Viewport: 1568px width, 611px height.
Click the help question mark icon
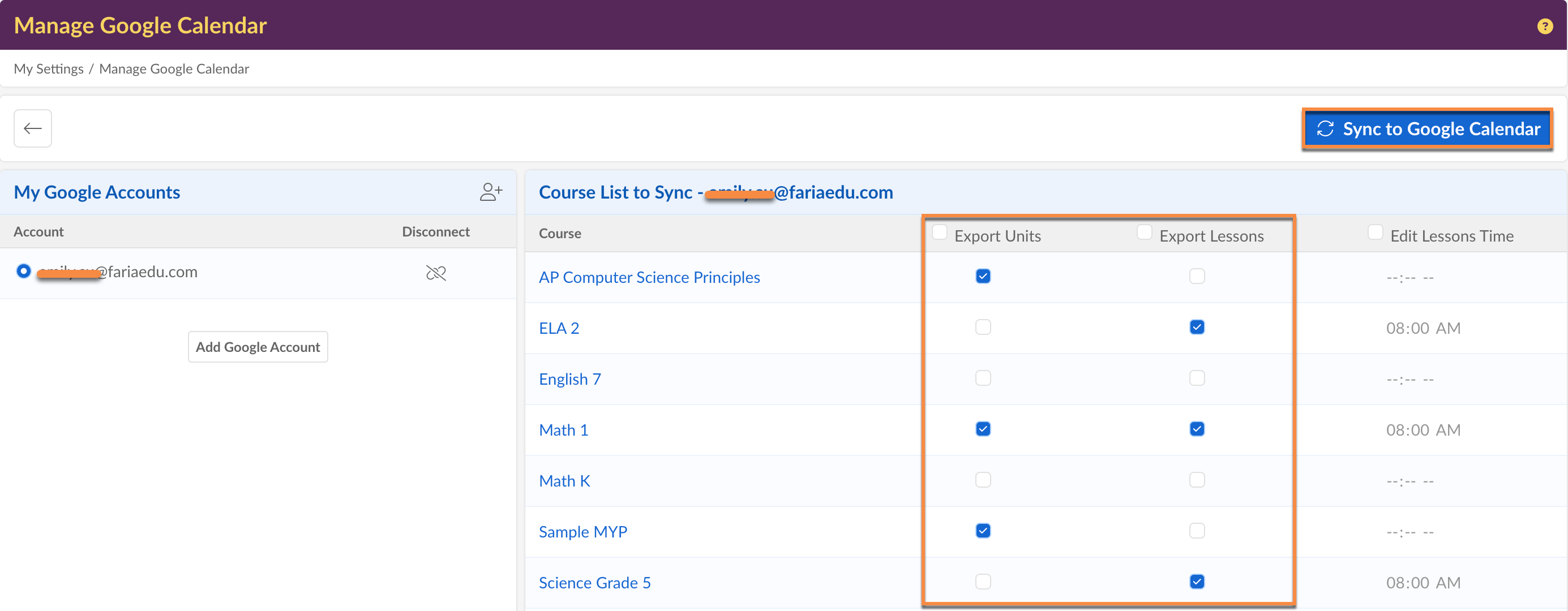(1544, 26)
